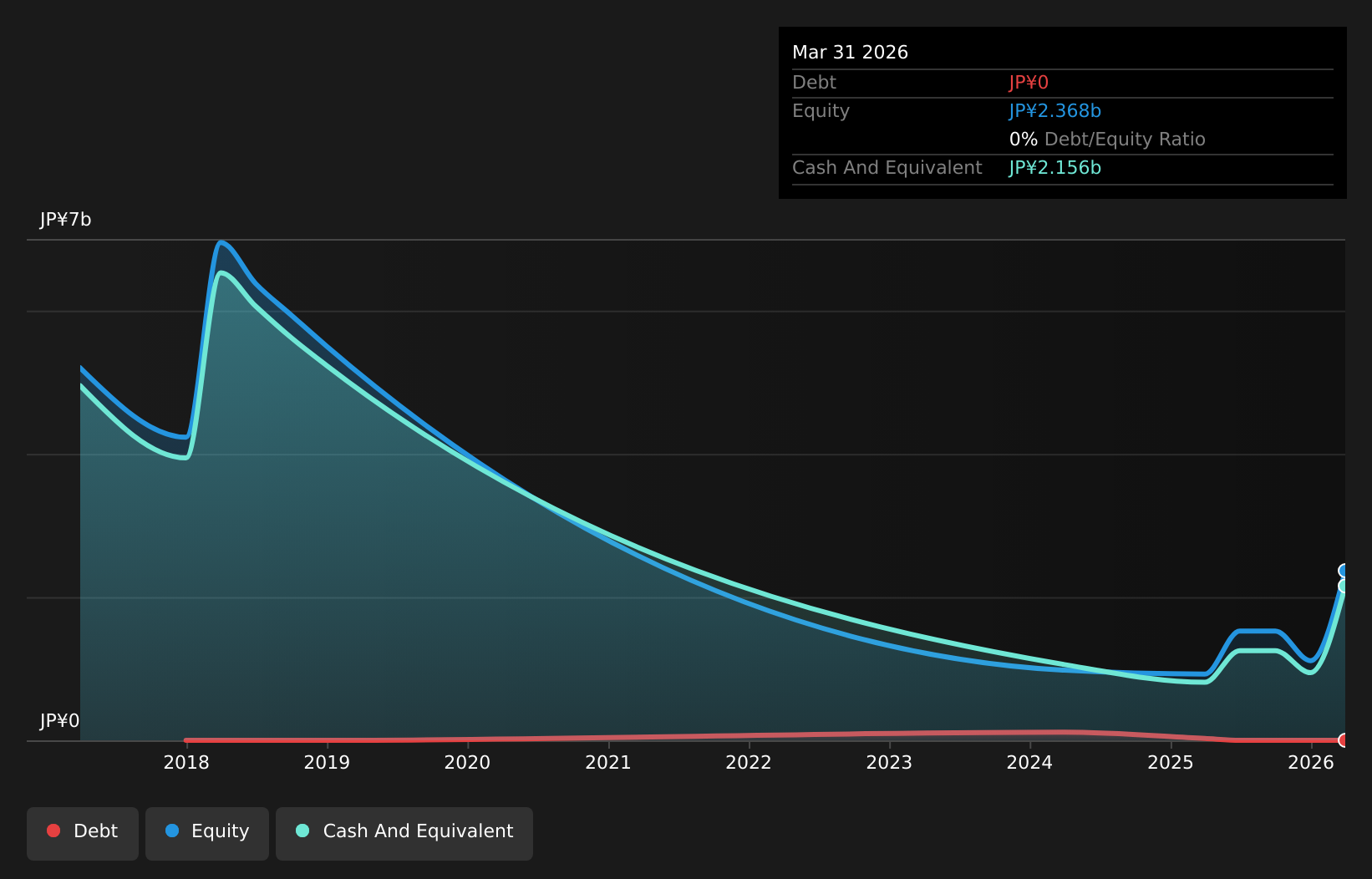Toggle the Cash And Equivalent legend button

[x=404, y=833]
